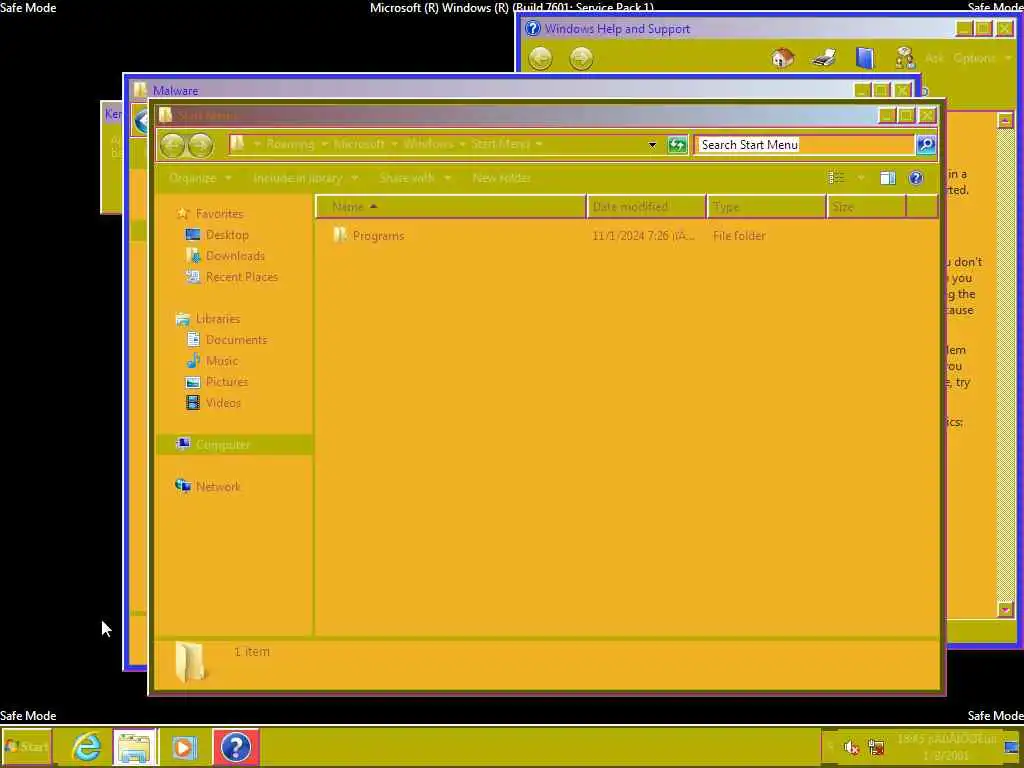Switch to Windows Explorer taskbar icon
This screenshot has width=1024, height=768.
pyautogui.click(x=135, y=747)
